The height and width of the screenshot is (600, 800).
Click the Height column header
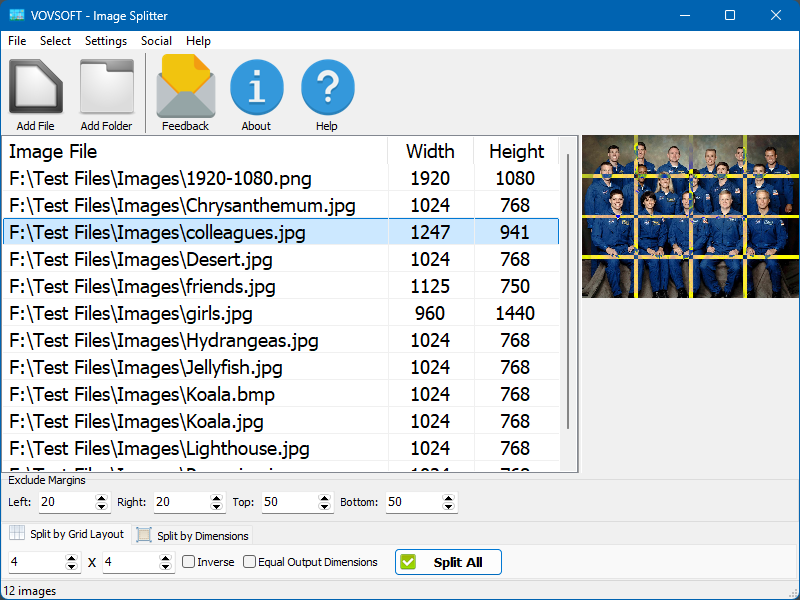(x=516, y=151)
